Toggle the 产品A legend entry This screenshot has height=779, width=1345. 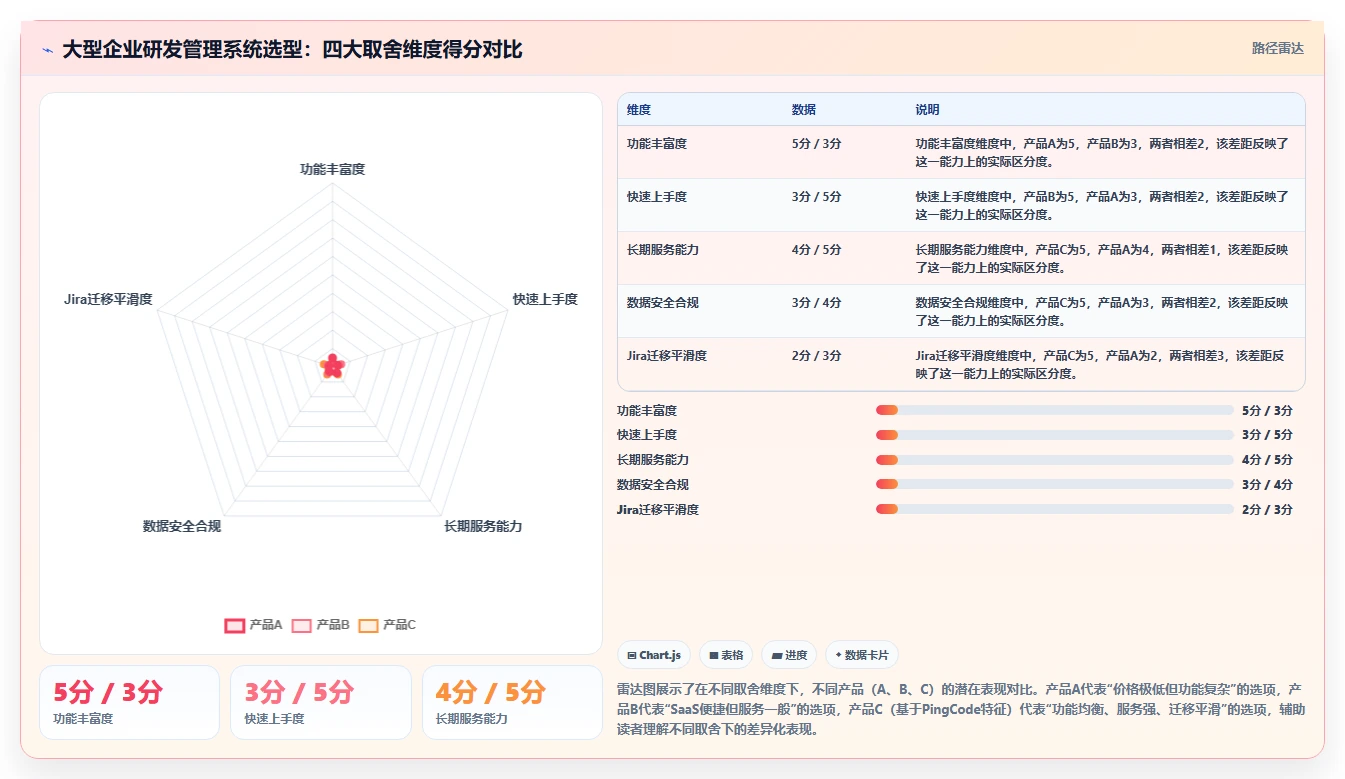254,625
